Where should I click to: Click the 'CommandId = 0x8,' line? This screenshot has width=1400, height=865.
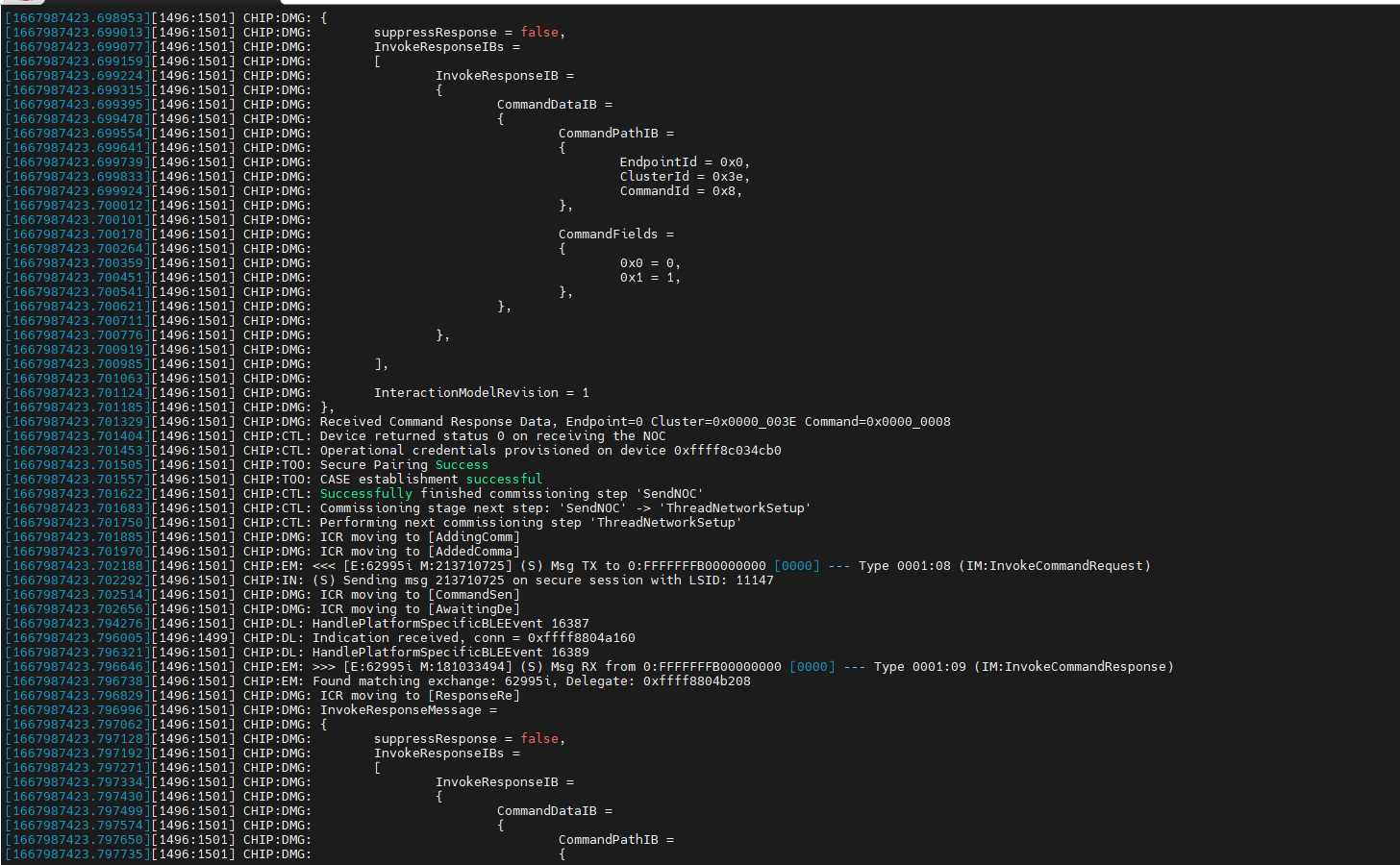(x=681, y=191)
